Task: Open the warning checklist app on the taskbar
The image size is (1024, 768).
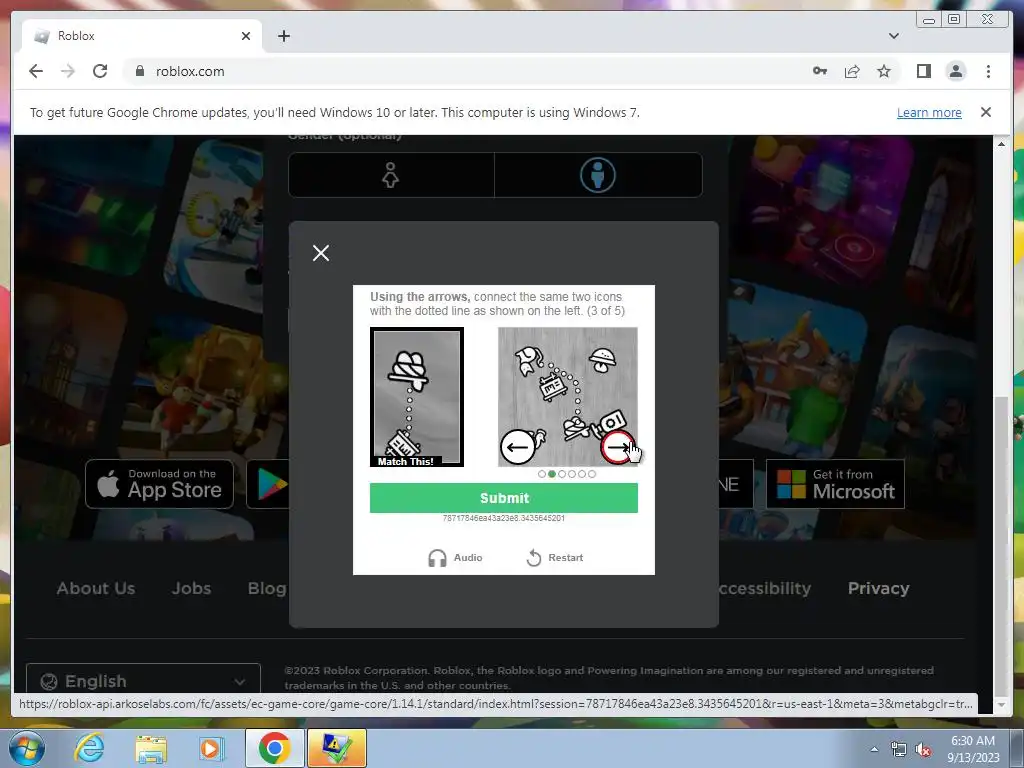Action: [x=336, y=748]
